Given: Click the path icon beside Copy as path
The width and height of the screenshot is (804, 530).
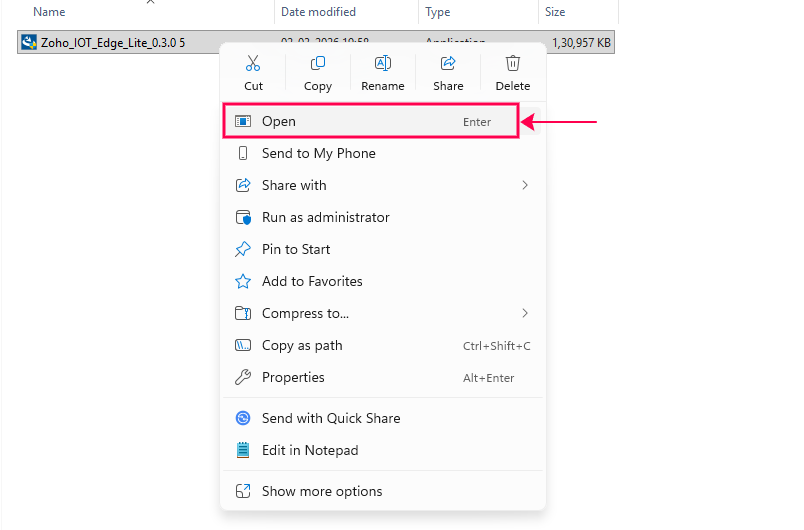Looking at the screenshot, I should pyautogui.click(x=243, y=345).
